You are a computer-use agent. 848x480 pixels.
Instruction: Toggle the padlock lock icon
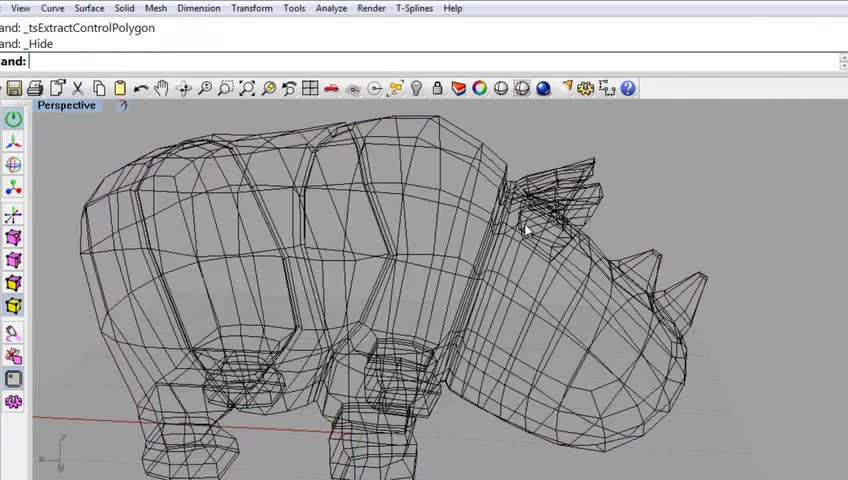pos(437,89)
